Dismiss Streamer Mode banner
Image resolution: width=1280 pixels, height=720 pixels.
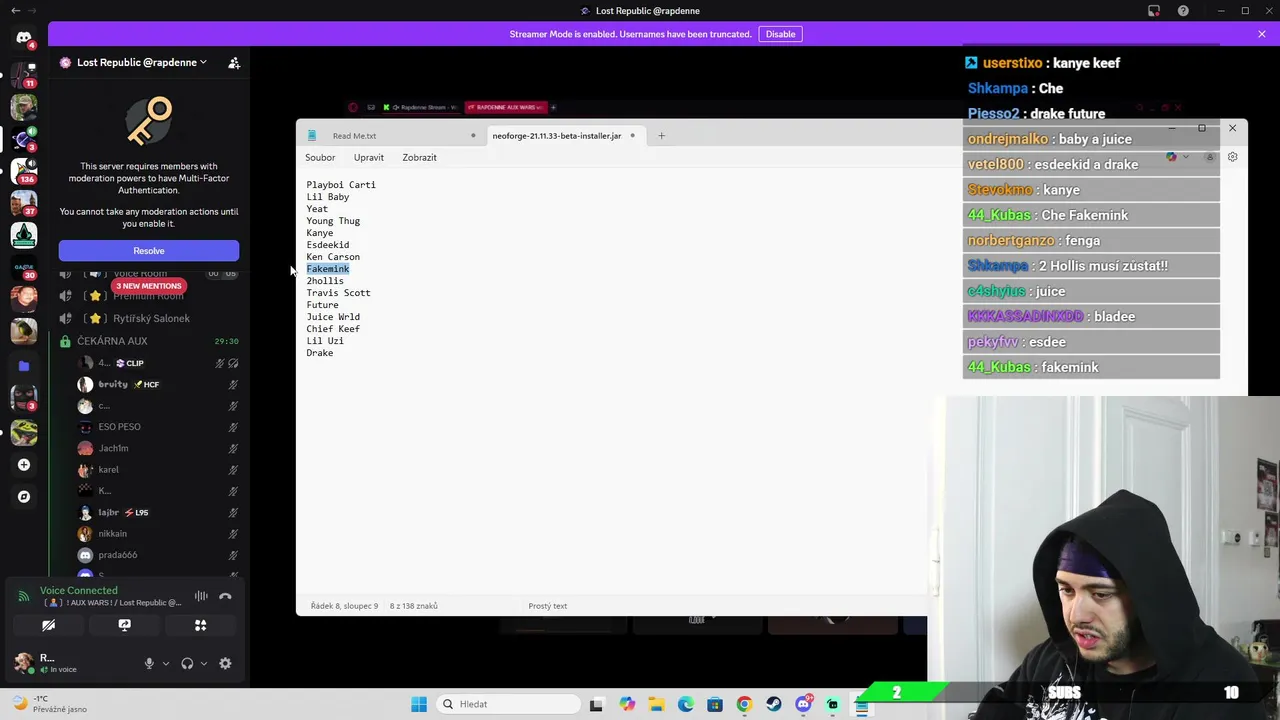(x=1262, y=34)
